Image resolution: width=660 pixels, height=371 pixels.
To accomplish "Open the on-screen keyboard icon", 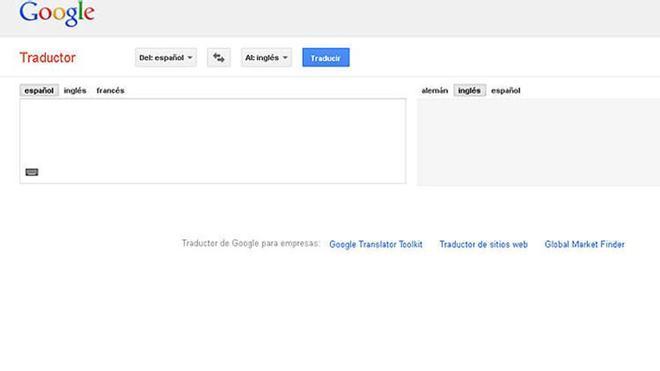I will click(32, 172).
